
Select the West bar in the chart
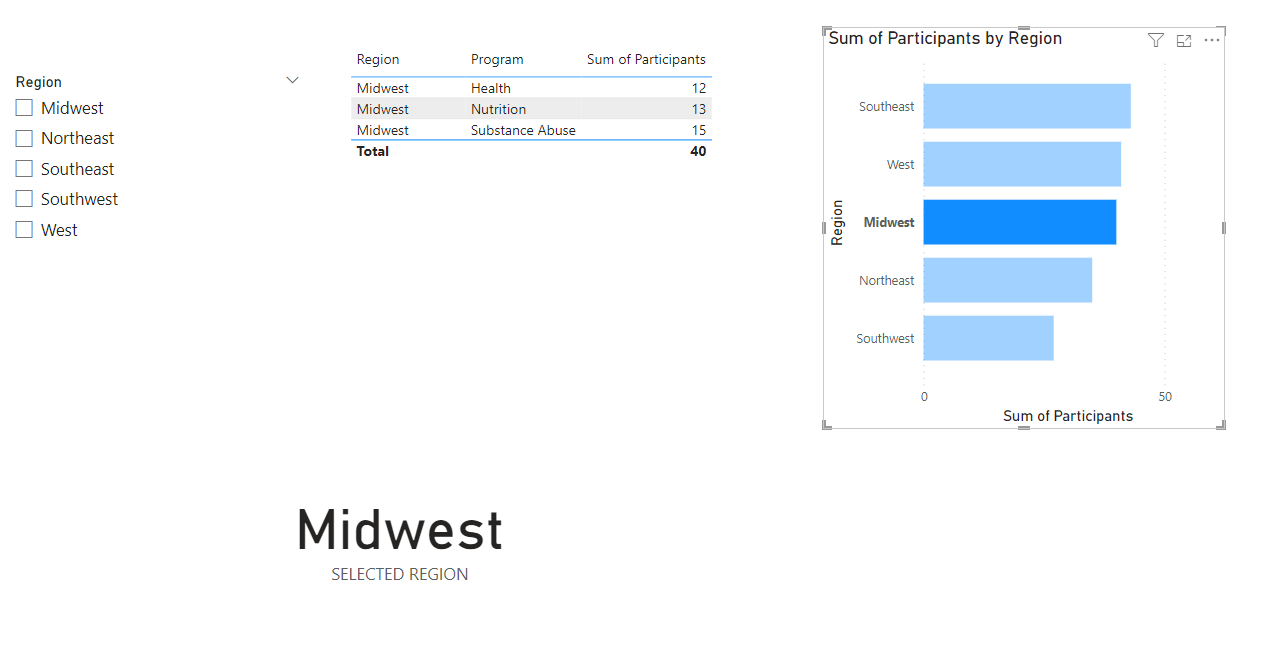tap(1020, 163)
